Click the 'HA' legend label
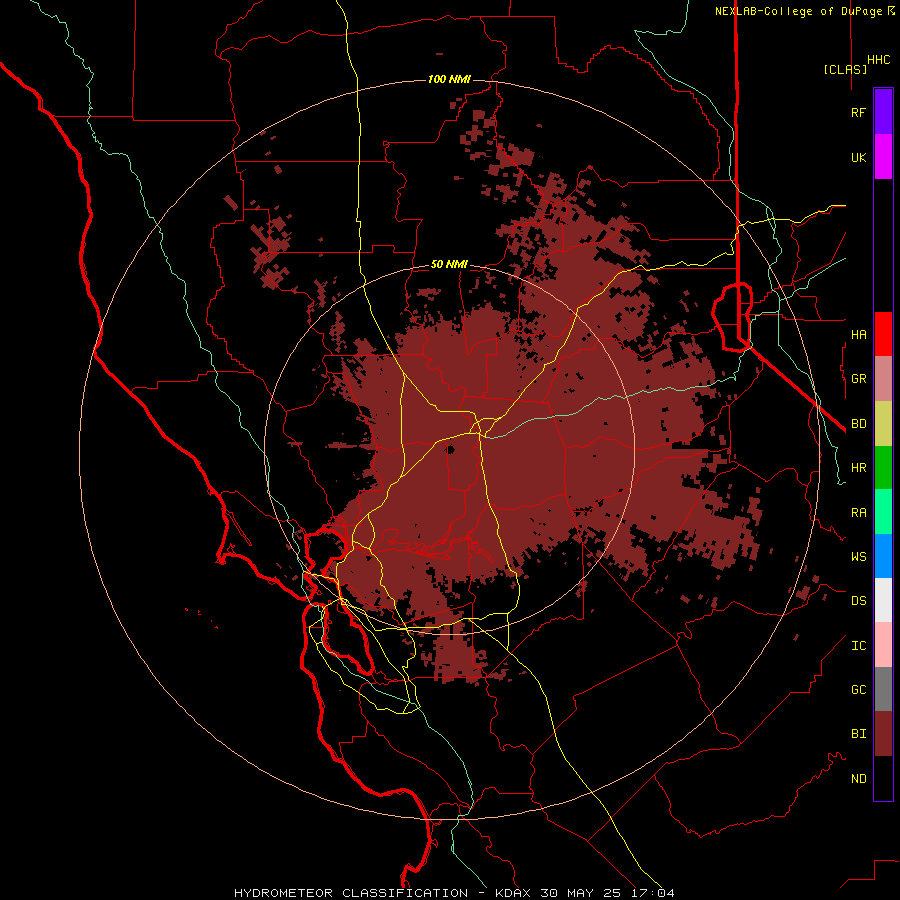 pos(858,334)
